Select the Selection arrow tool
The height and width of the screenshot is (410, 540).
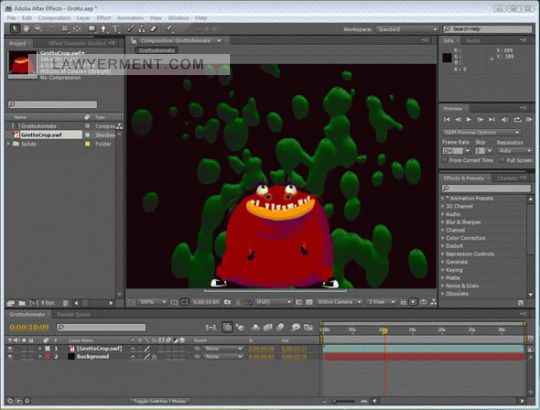[x=14, y=29]
